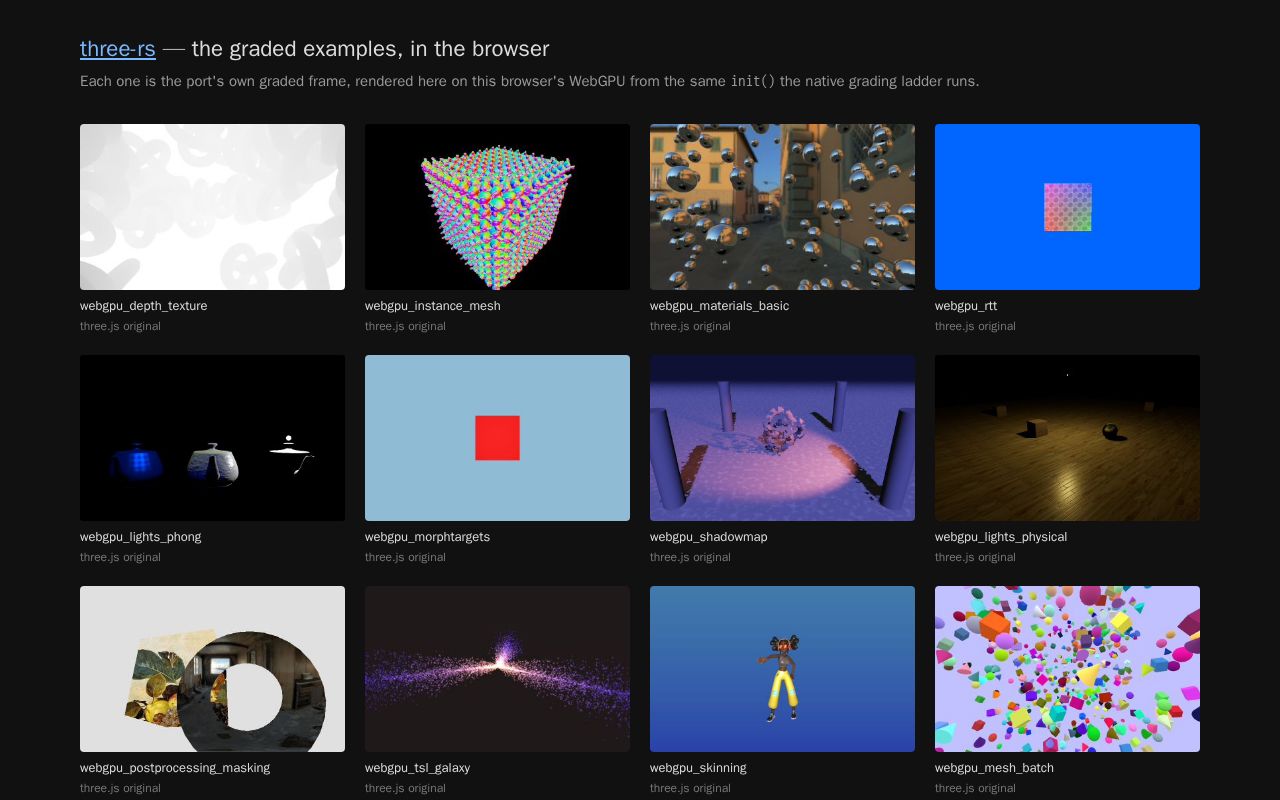
Task: Open the webgpu_mesh_batch colorful shapes thumbnail
Action: tap(1067, 669)
